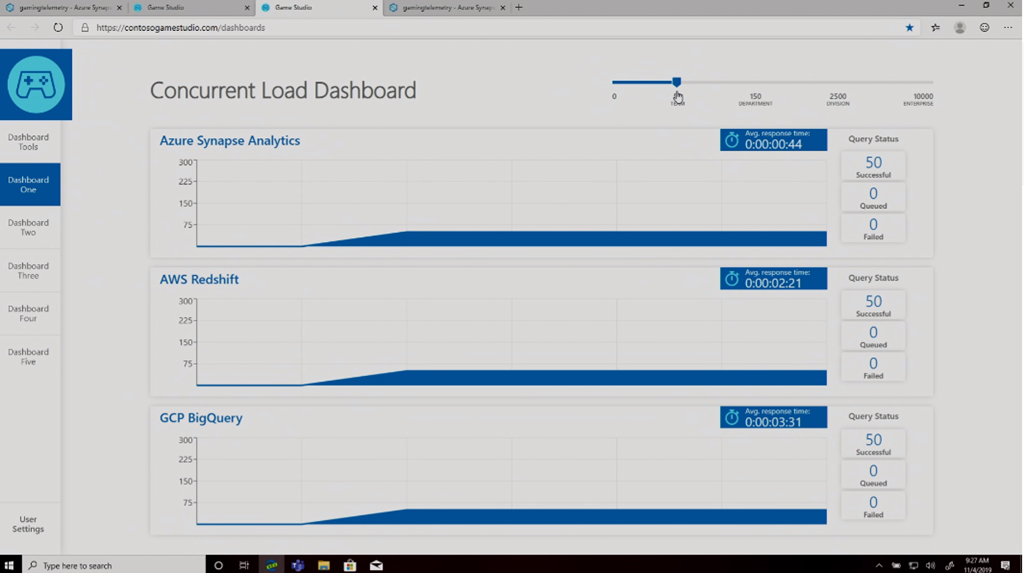Open browser settings ellipsis menu
This screenshot has width=1024, height=573.
click(1008, 27)
